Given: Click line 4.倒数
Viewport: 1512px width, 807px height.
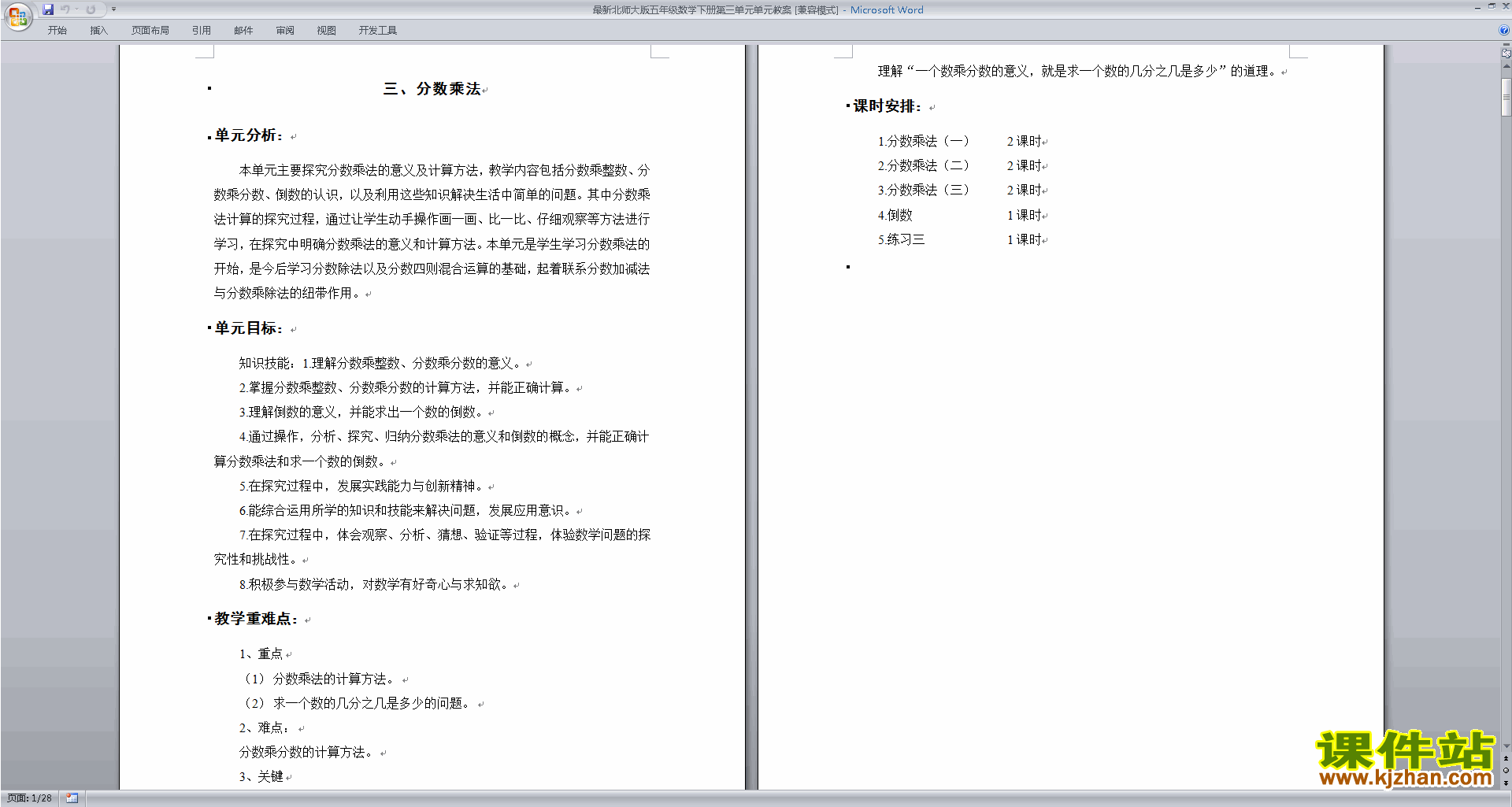Looking at the screenshot, I should pyautogui.click(x=895, y=215).
